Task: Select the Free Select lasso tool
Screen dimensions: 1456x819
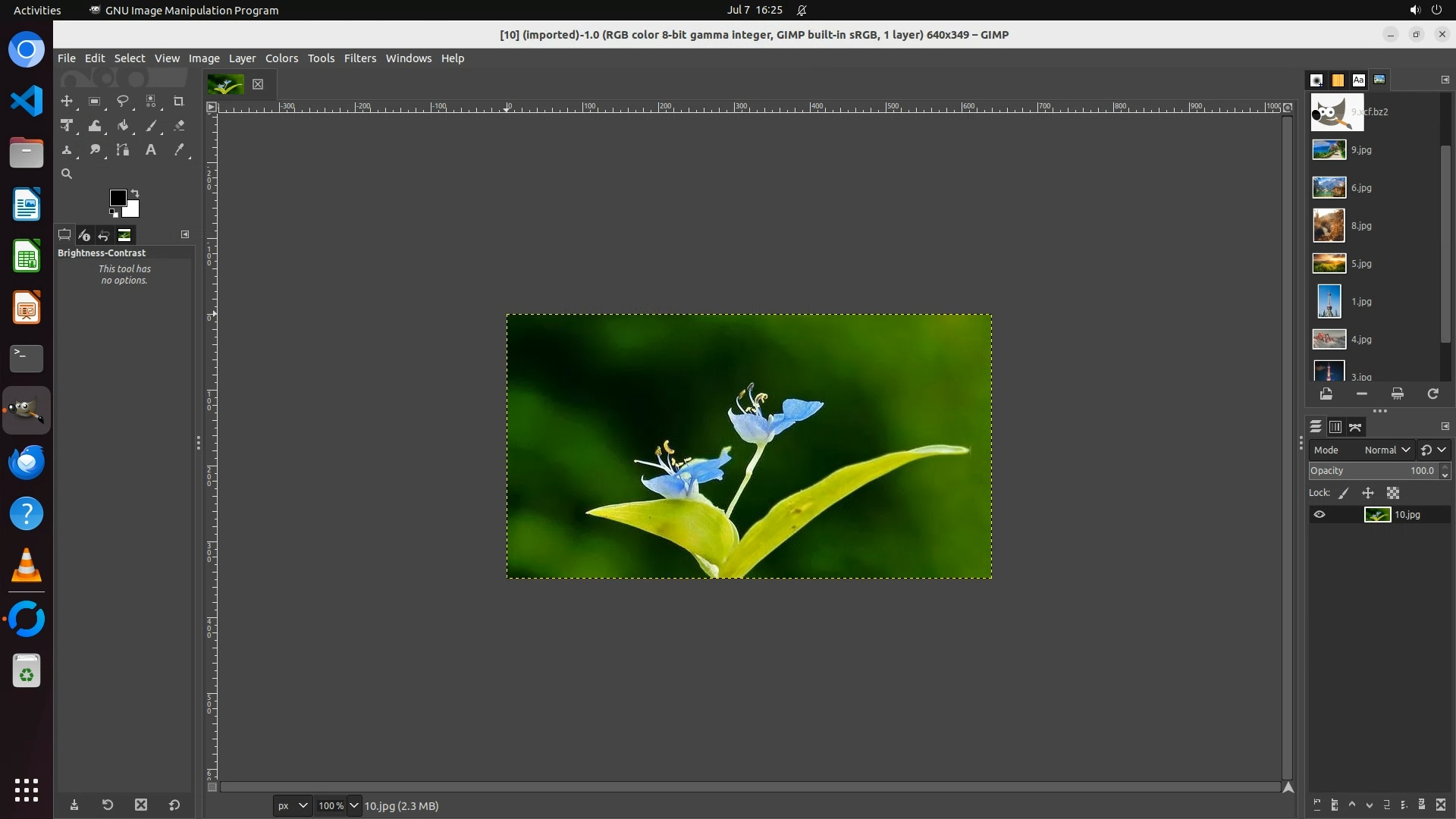Action: [x=122, y=101]
